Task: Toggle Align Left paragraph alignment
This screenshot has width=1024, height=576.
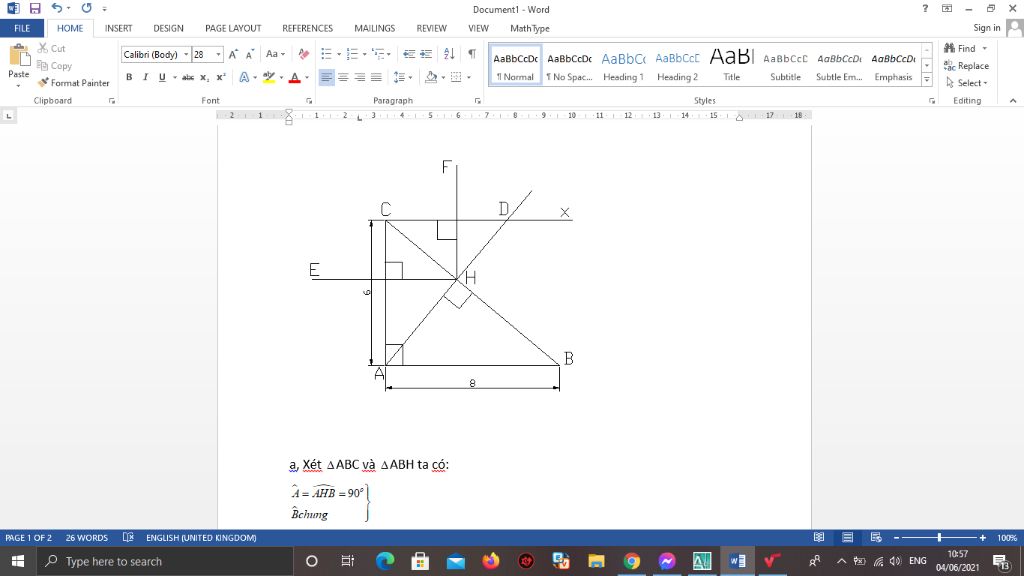Action: [x=327, y=77]
